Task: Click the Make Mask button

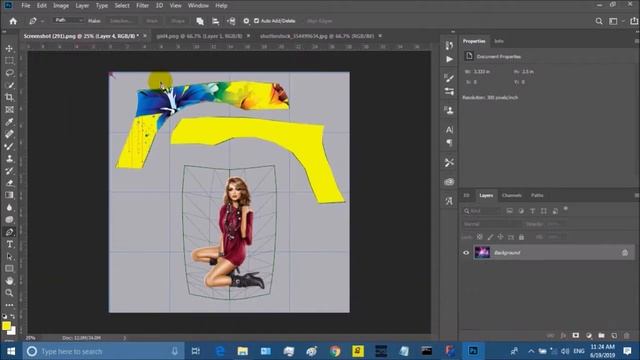Action: point(152,21)
